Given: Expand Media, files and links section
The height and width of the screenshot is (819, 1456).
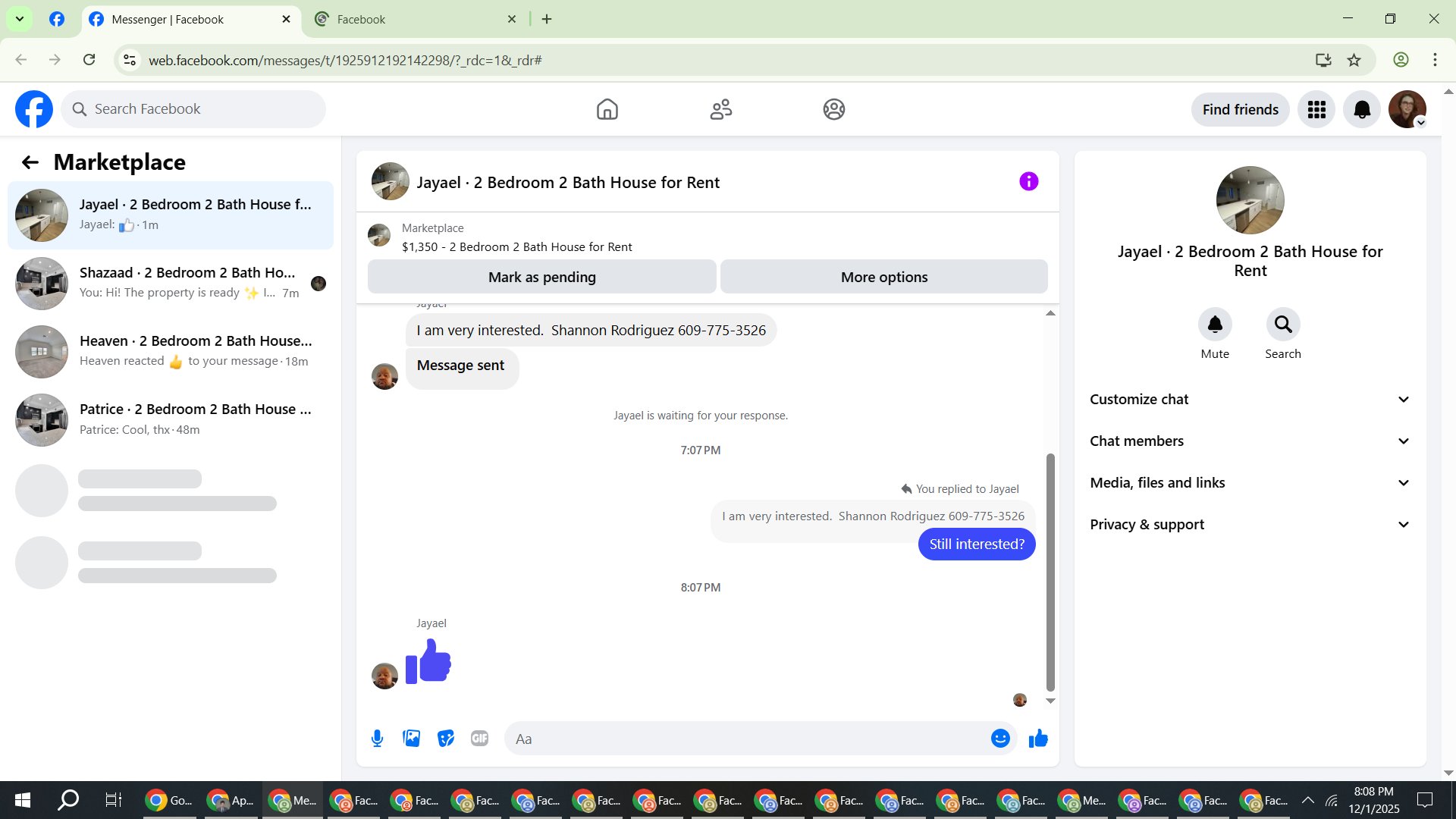Looking at the screenshot, I should [x=1250, y=483].
